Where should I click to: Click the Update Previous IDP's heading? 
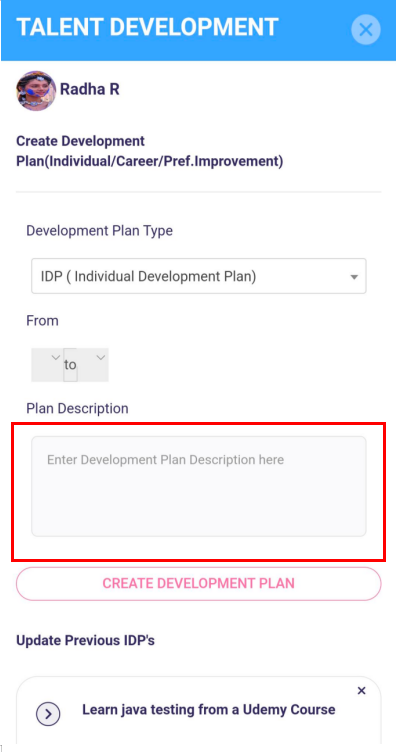point(85,640)
